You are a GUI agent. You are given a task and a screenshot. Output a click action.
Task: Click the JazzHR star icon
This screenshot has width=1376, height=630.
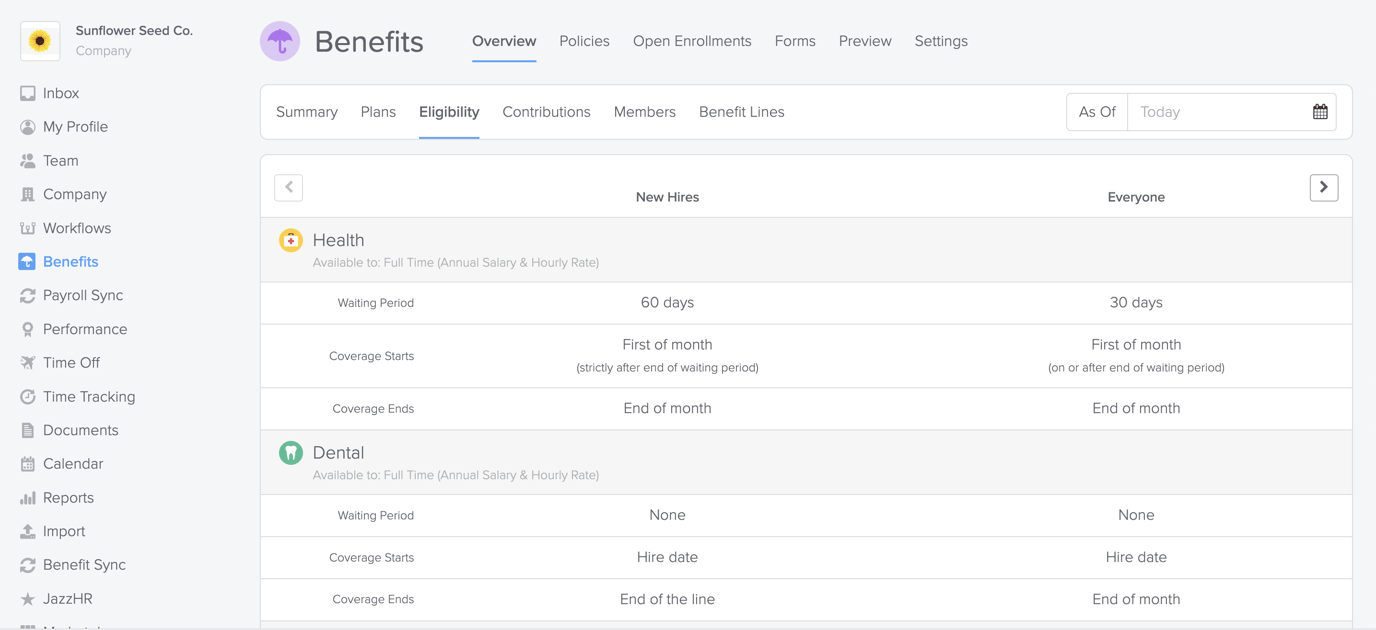[29, 598]
